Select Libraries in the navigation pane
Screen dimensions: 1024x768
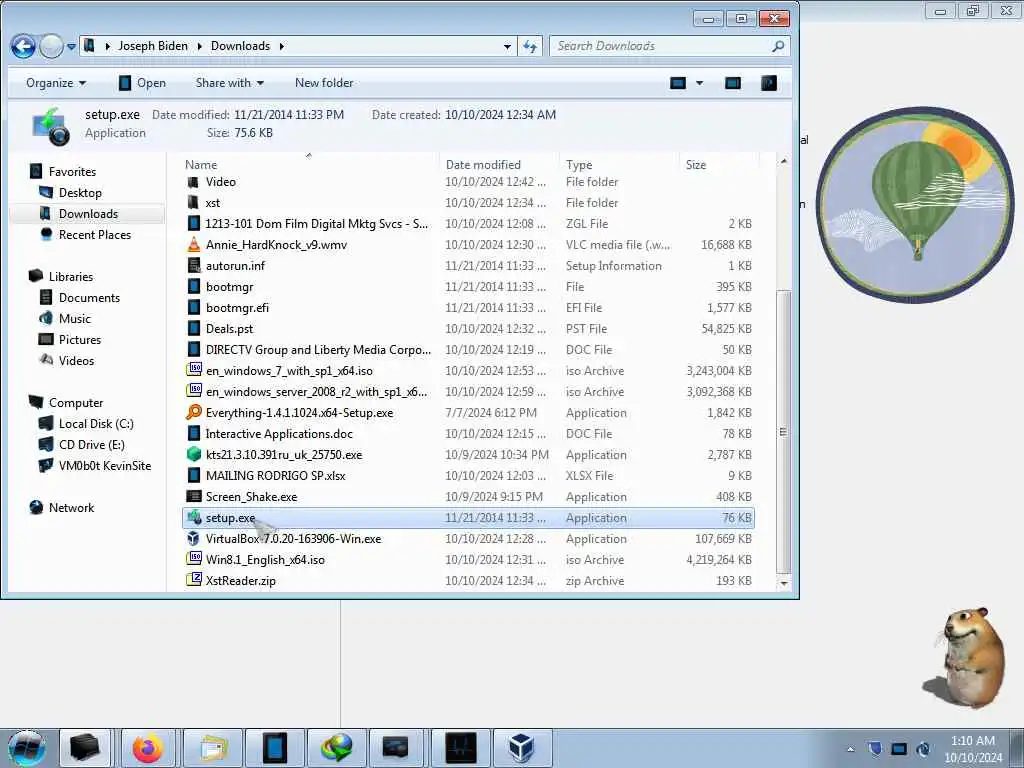pos(71,277)
